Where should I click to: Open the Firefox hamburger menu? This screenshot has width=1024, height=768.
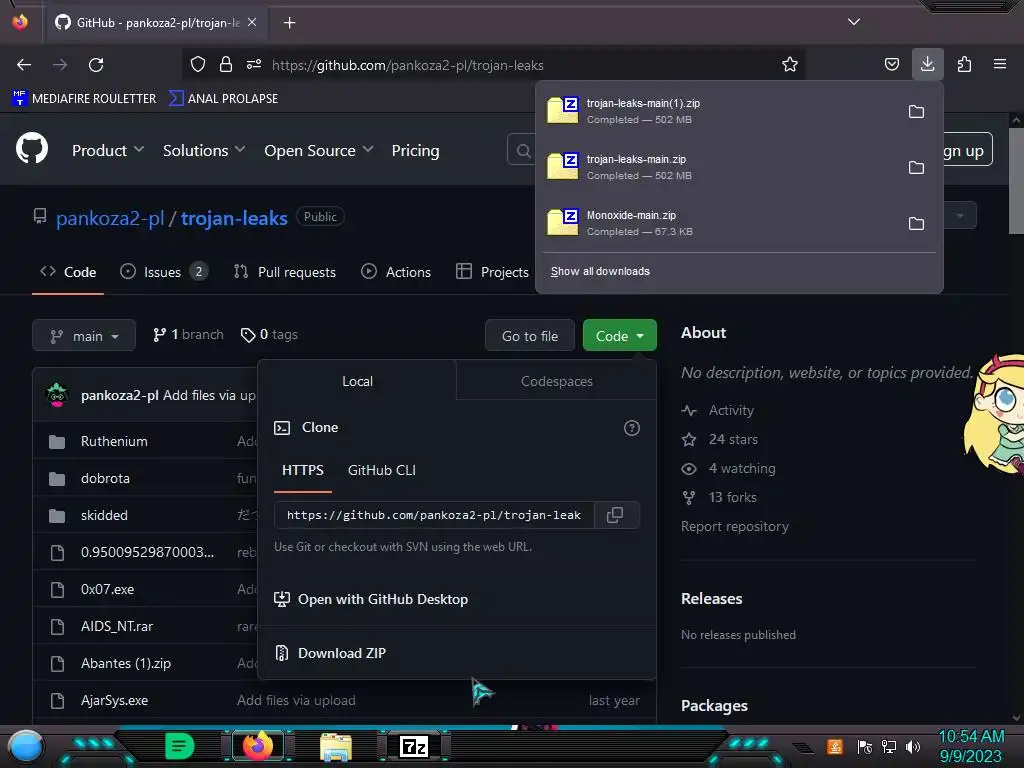pos(1000,64)
